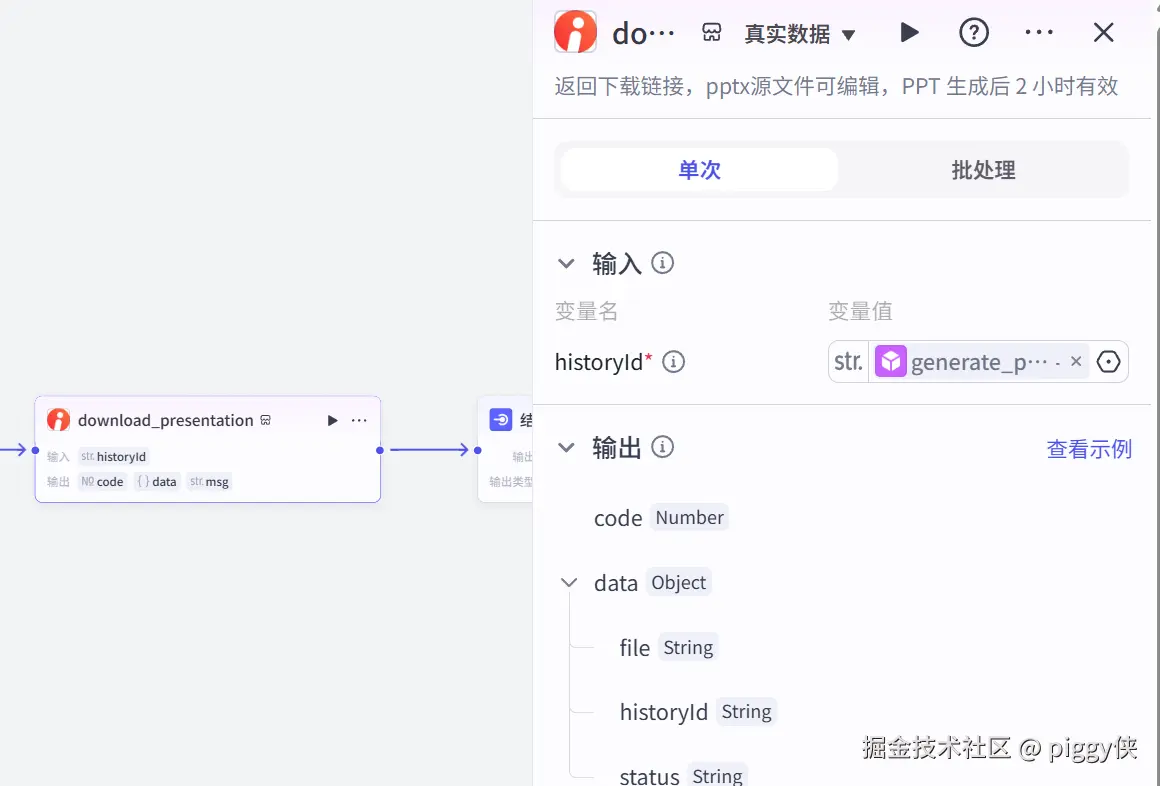The width and height of the screenshot is (1160, 786).
Task: Click the historyId input tag on node
Action: (x=113, y=457)
